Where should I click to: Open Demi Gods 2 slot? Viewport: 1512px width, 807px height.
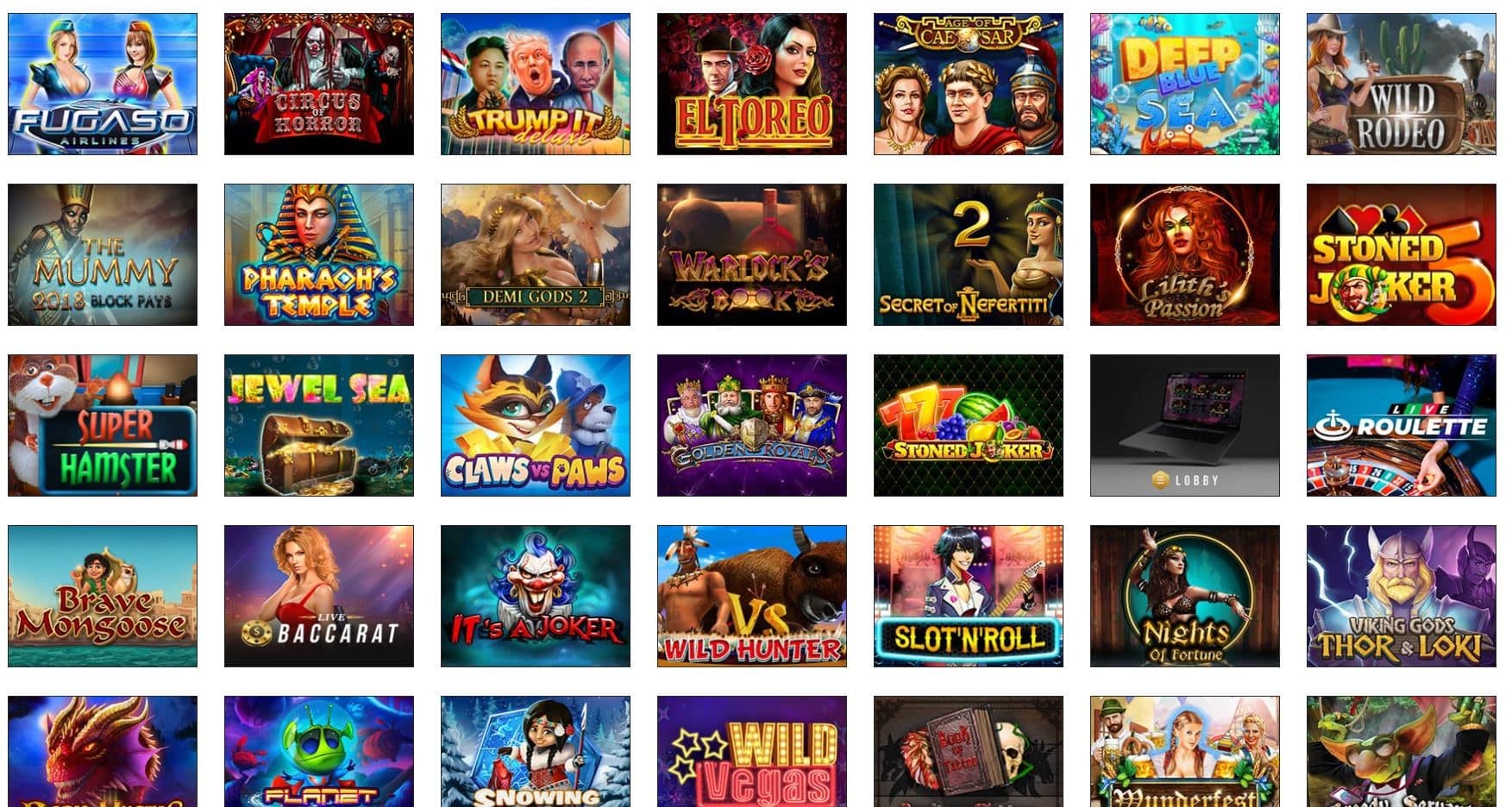536,254
